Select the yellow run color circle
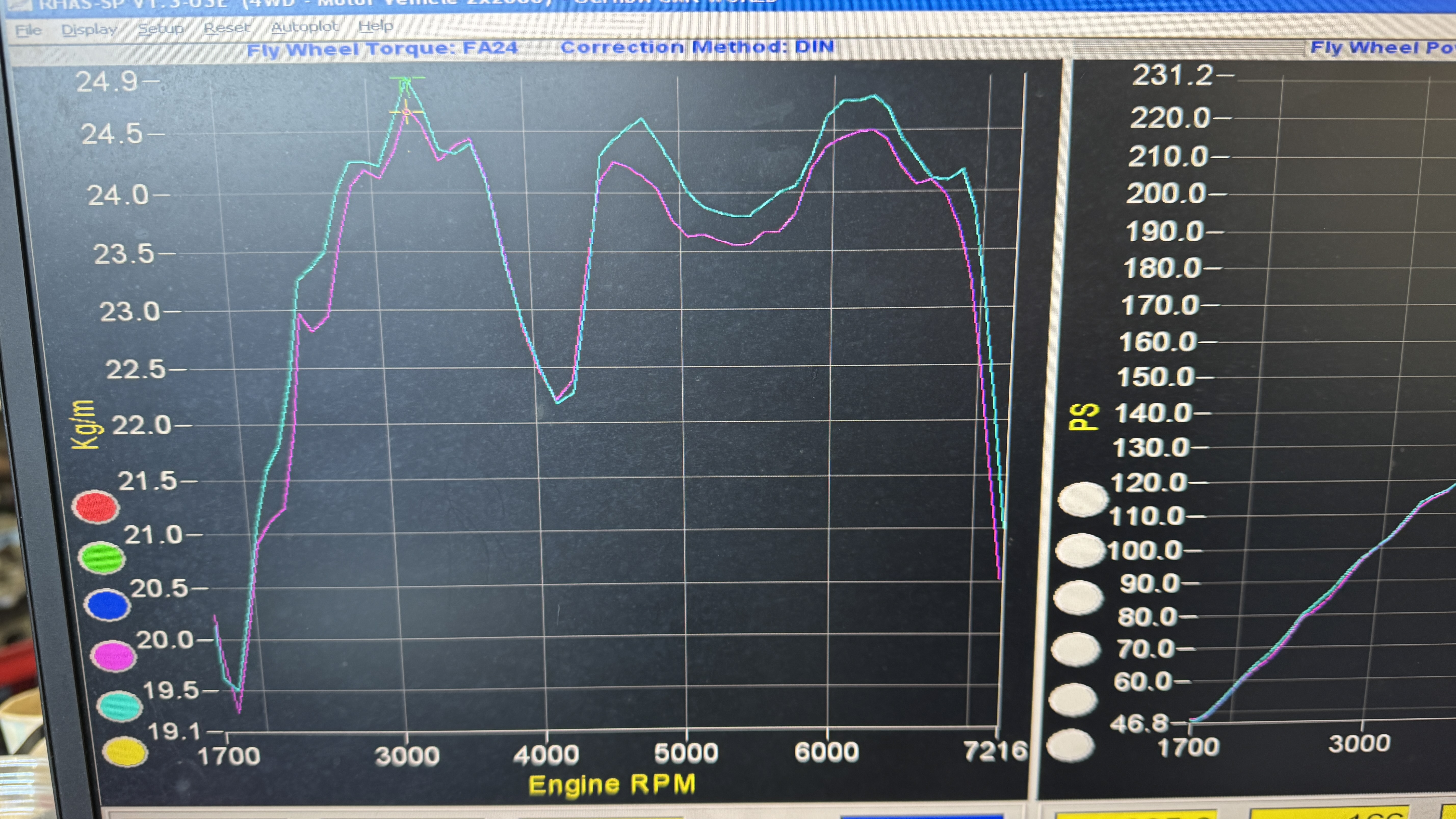Screen dimensions: 1456x819 pyautogui.click(x=125, y=752)
